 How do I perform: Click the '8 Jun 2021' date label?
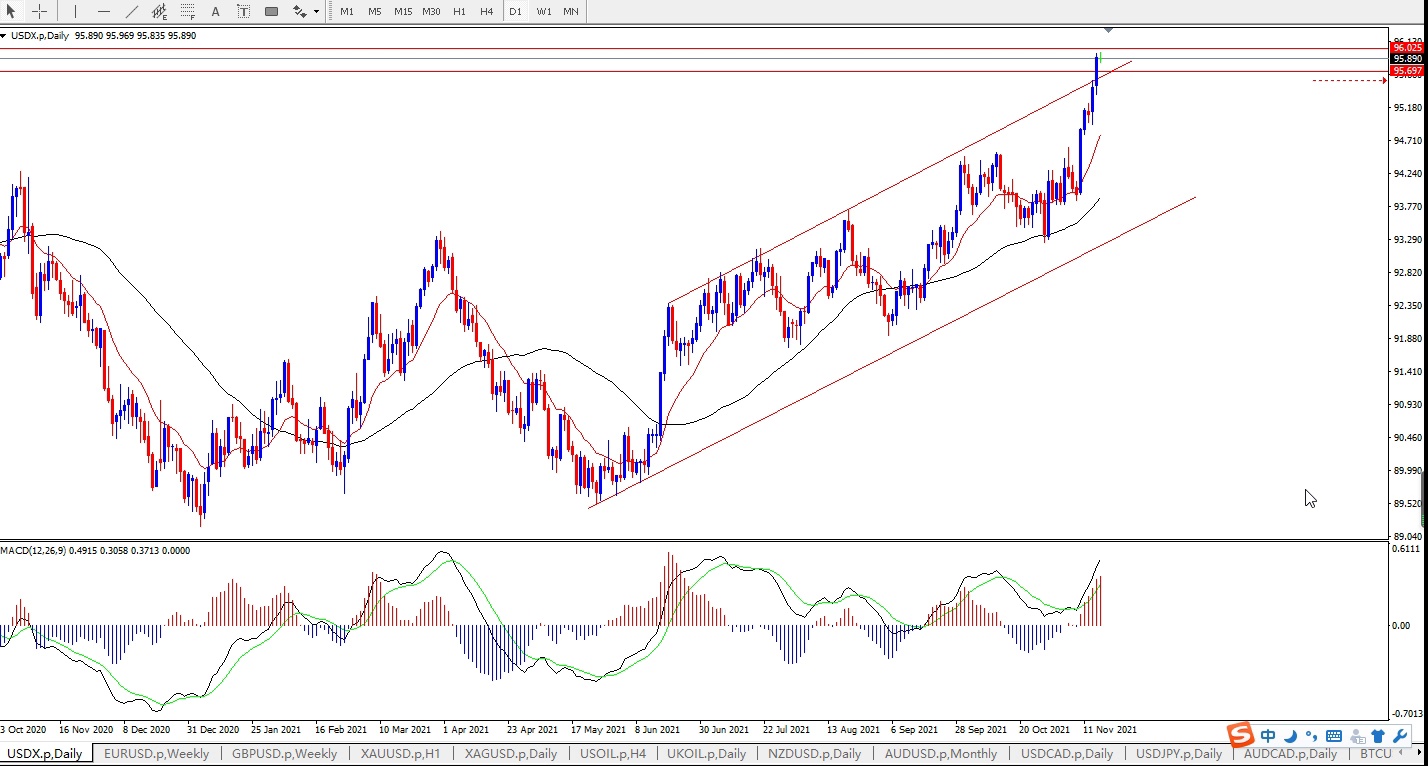656,729
